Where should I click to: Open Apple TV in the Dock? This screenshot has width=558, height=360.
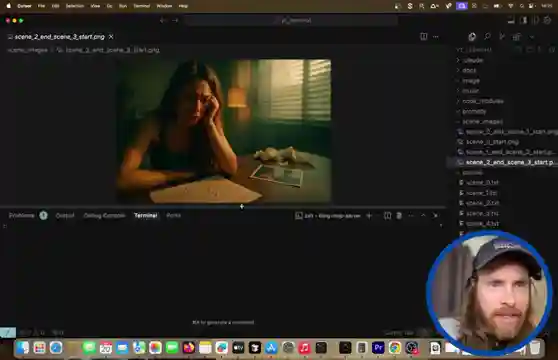(238, 348)
